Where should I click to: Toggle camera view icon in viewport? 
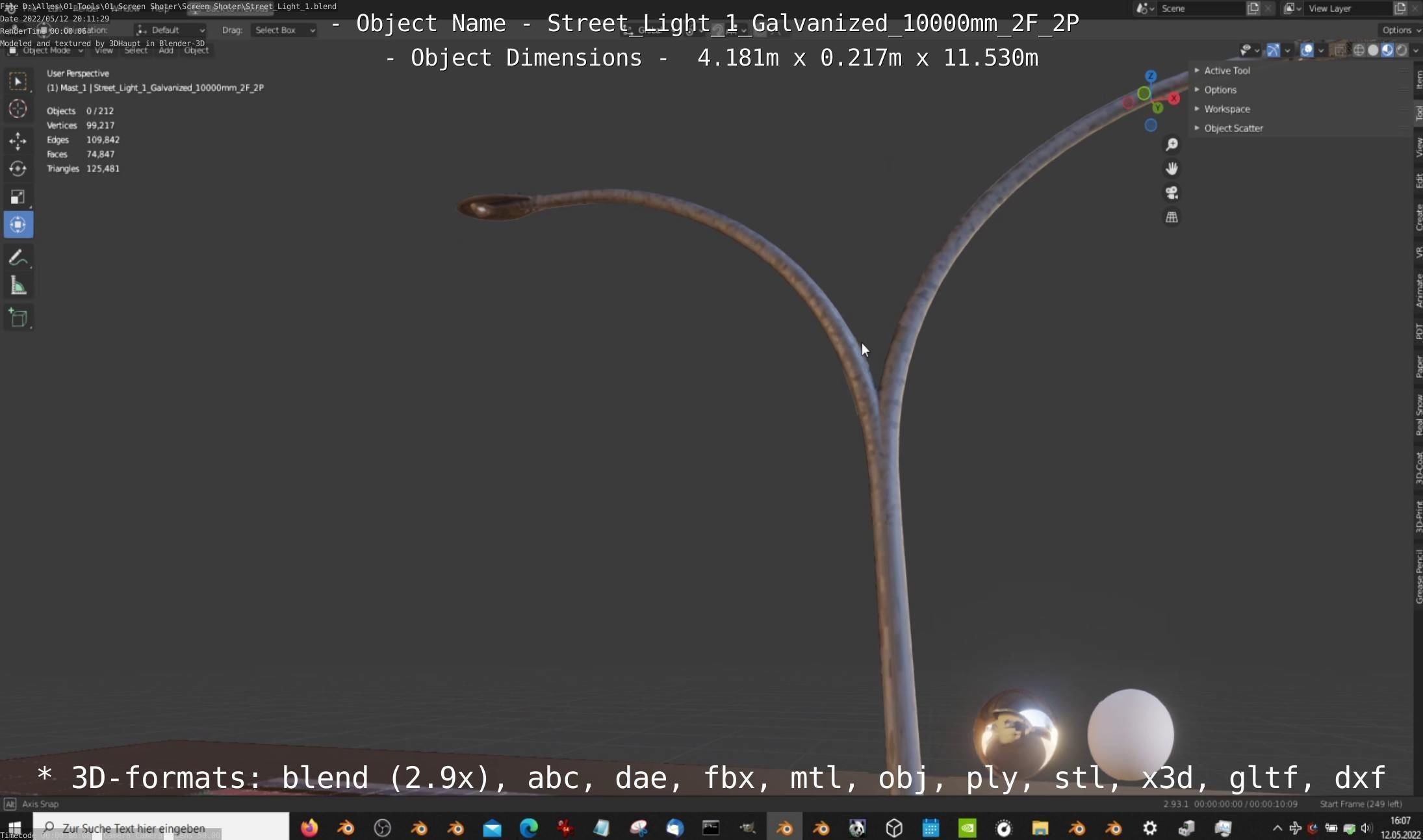point(1172,193)
